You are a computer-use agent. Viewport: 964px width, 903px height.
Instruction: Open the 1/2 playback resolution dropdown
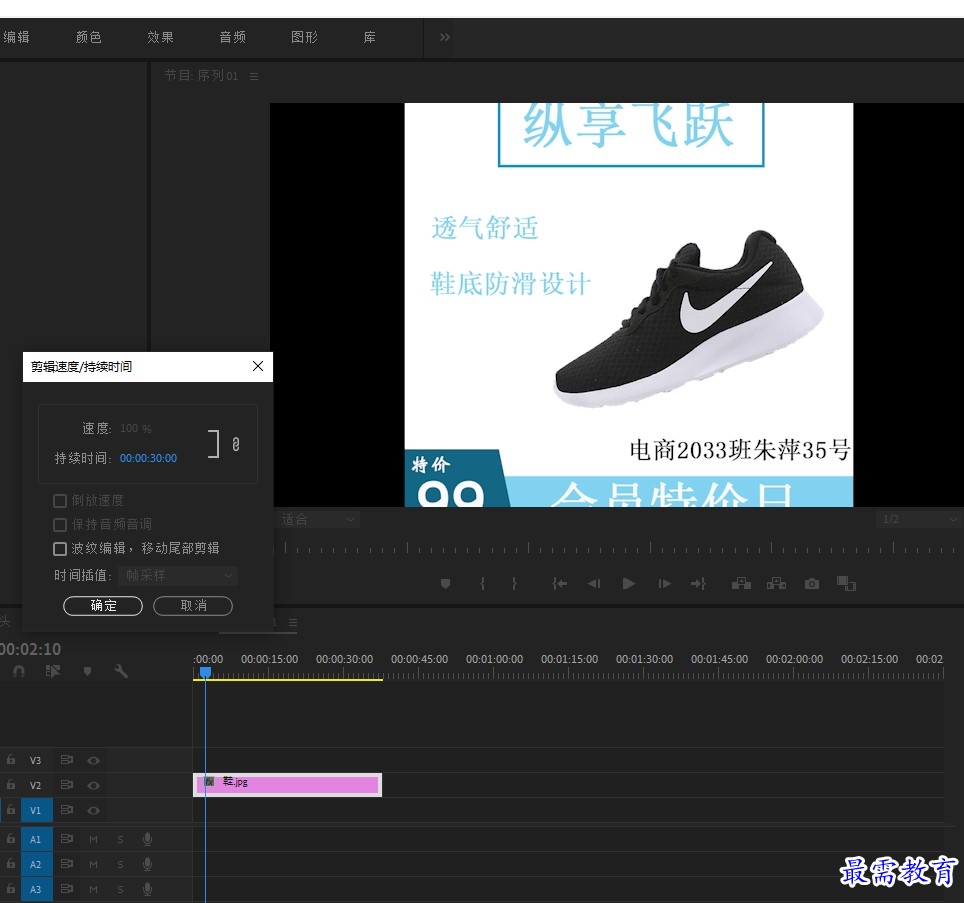(919, 519)
